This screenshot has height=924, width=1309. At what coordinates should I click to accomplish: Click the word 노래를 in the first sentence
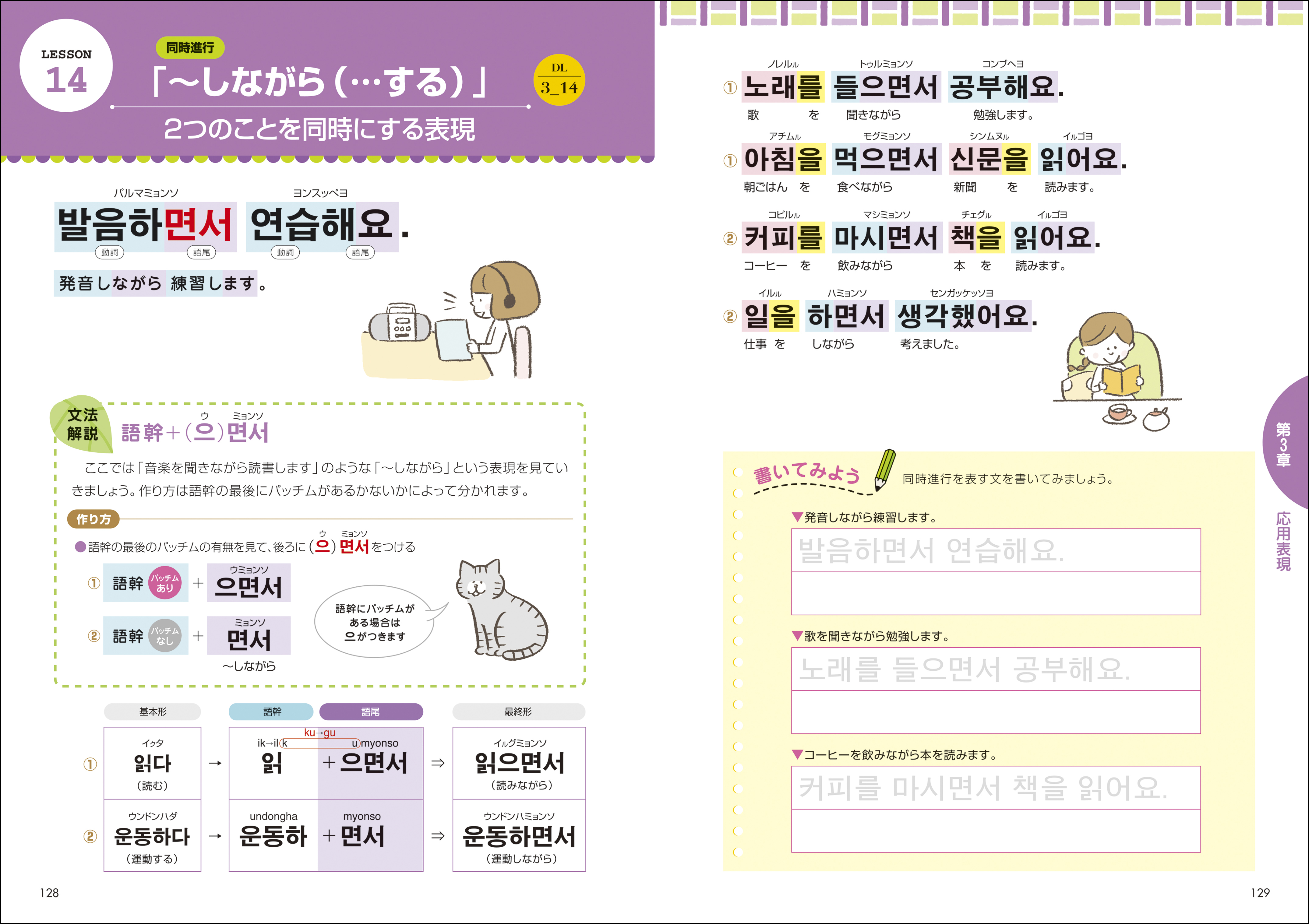(783, 87)
